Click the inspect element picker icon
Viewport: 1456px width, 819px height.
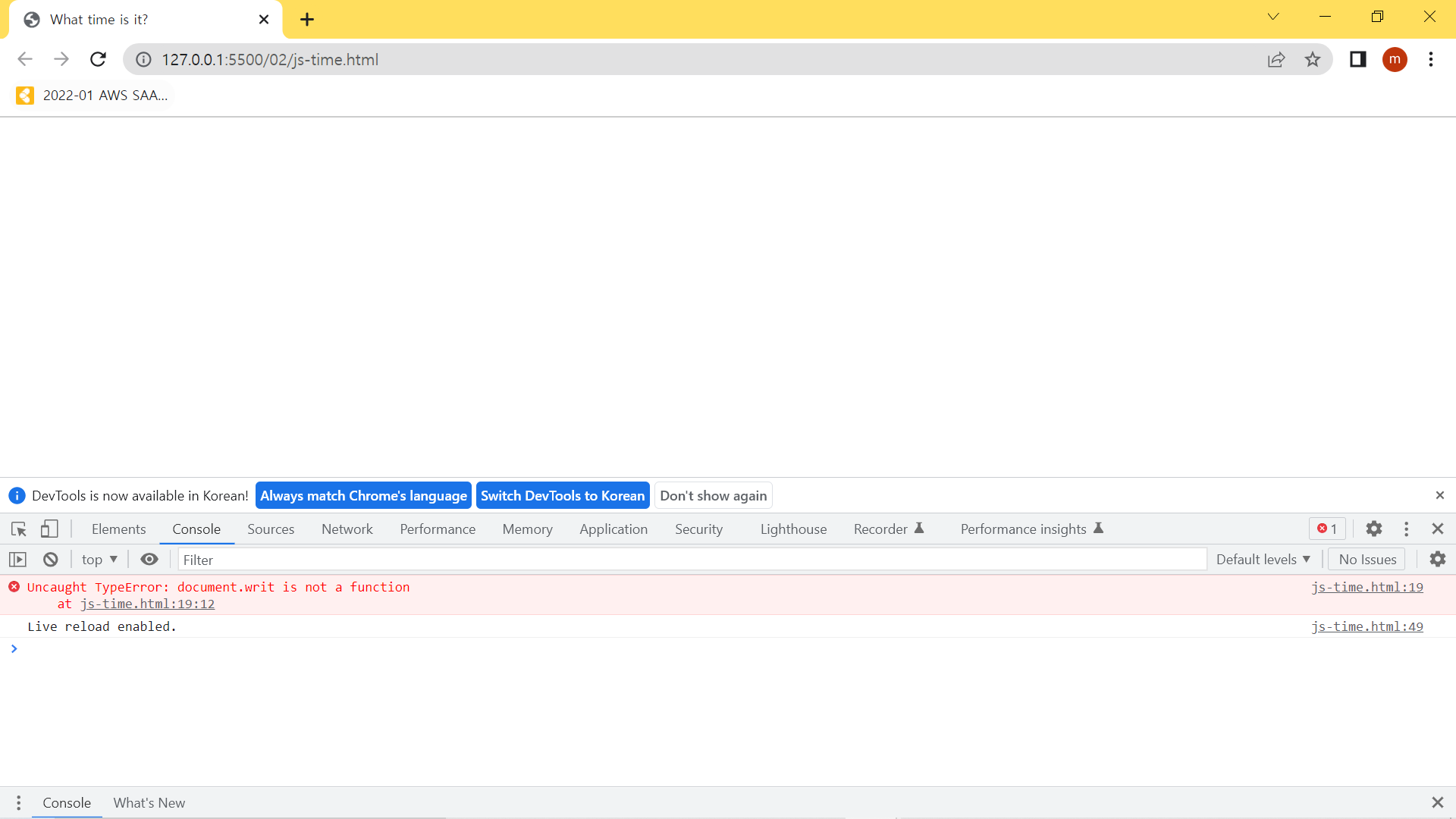click(19, 529)
